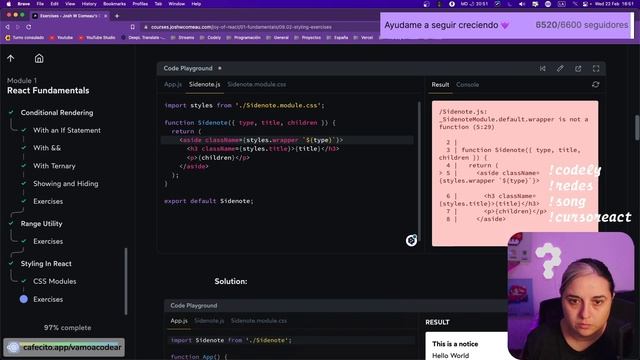The height and width of the screenshot is (360, 640).
Task: Open Exercises under Range Utility
Action: coord(48,241)
